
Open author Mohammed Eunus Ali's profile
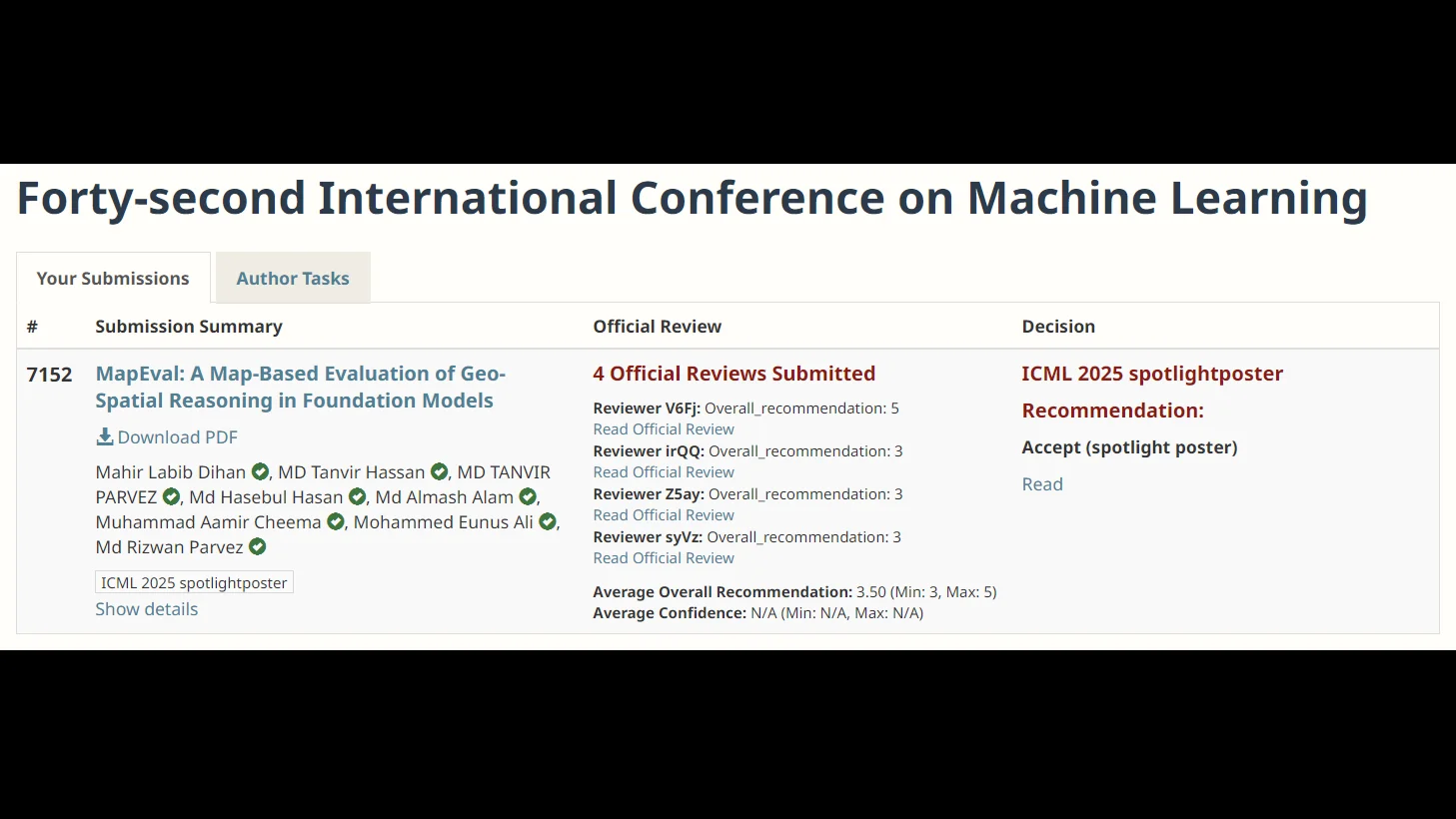[444, 521]
